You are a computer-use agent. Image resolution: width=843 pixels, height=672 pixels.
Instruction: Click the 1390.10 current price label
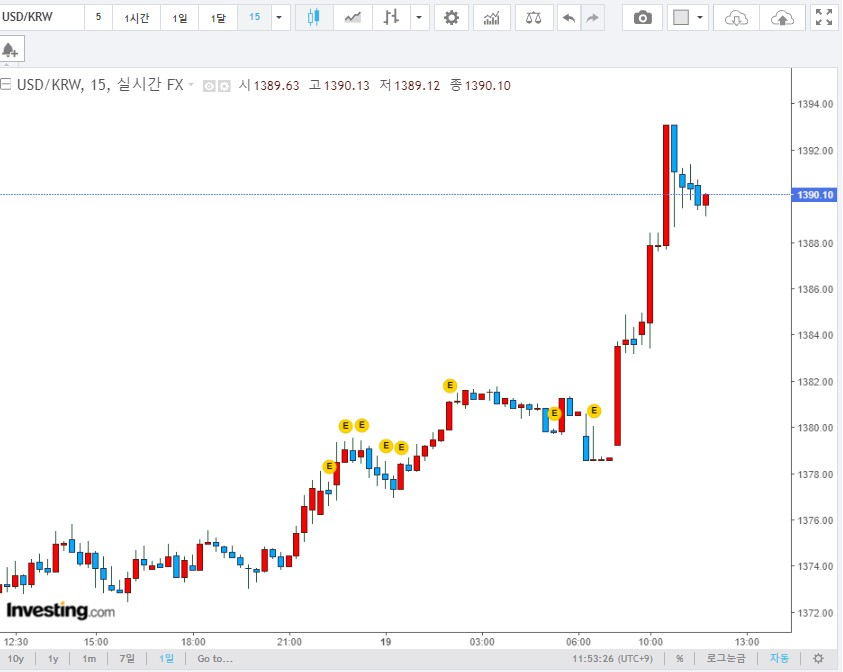click(815, 195)
